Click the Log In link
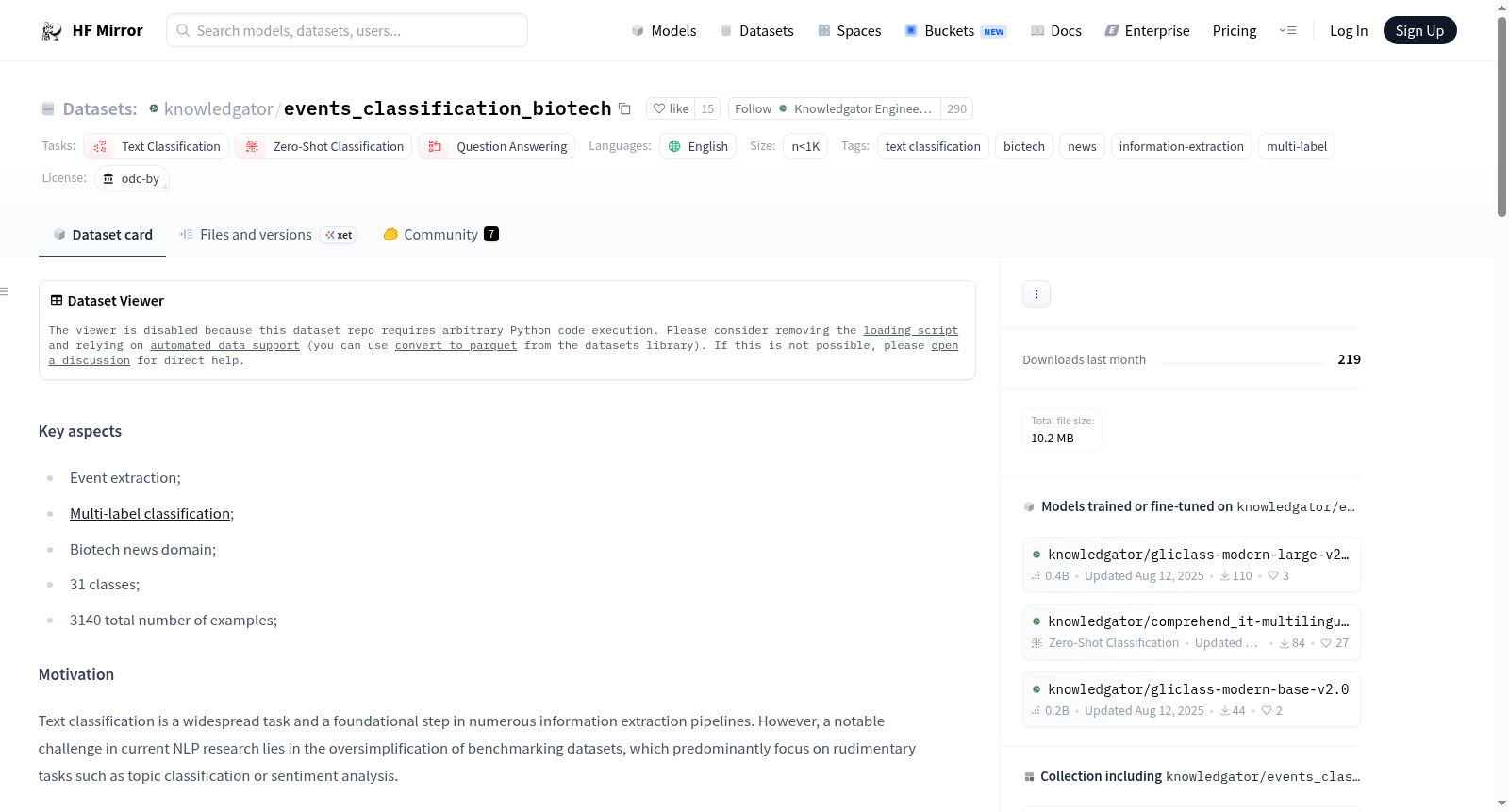1509x812 pixels. (x=1349, y=31)
